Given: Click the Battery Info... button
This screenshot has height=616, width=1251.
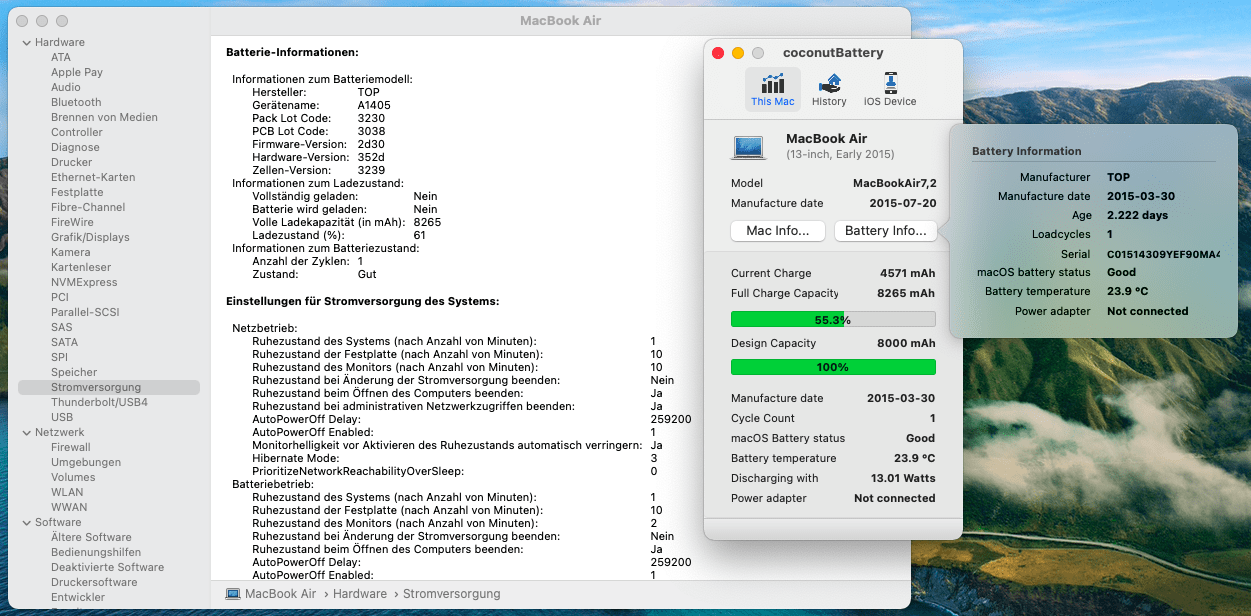Looking at the screenshot, I should click(x=886, y=231).
